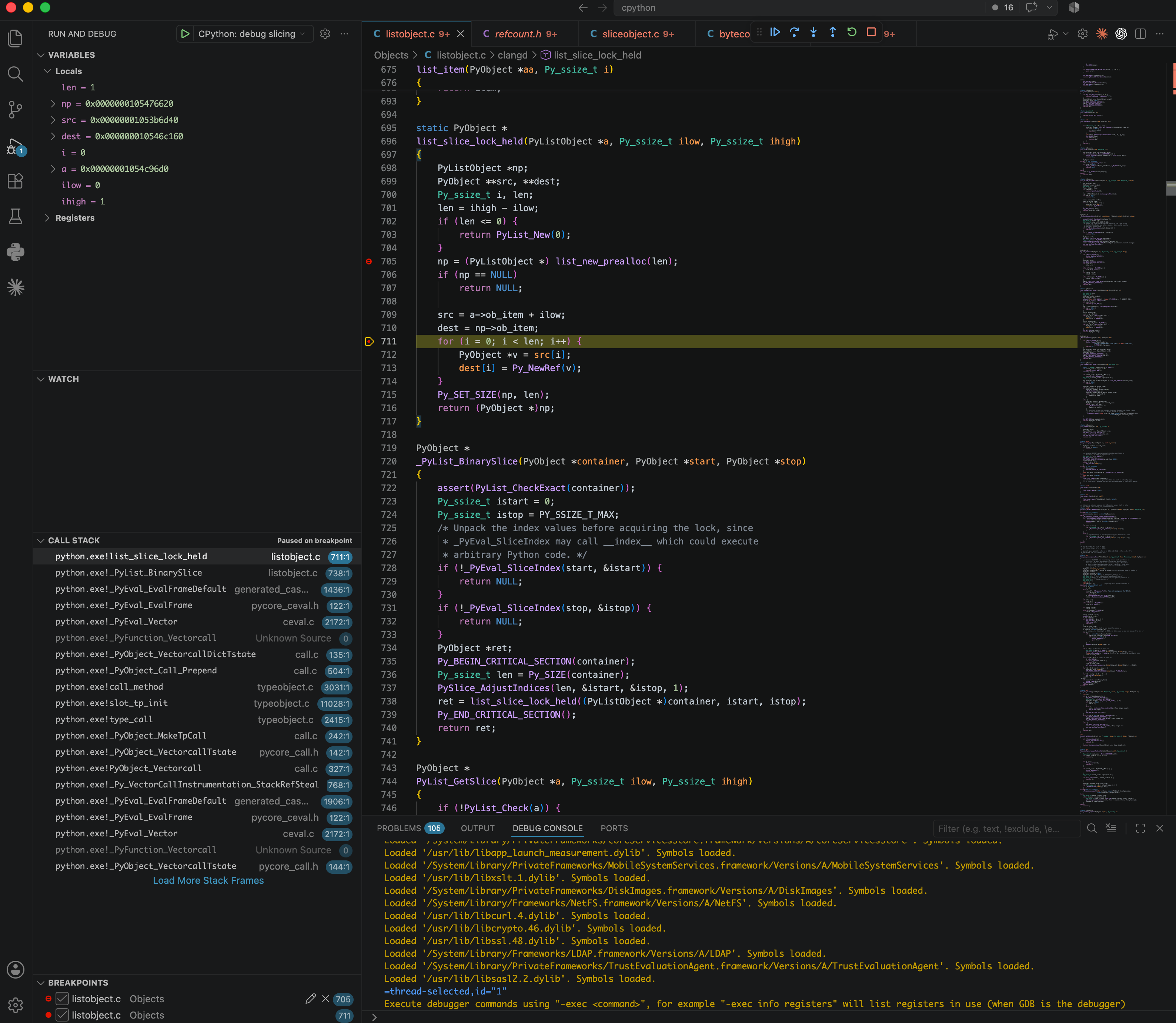Toggle the listobject.c line 705 breakpoint checkbox
Viewport: 1176px width, 1023px height.
[x=62, y=999]
